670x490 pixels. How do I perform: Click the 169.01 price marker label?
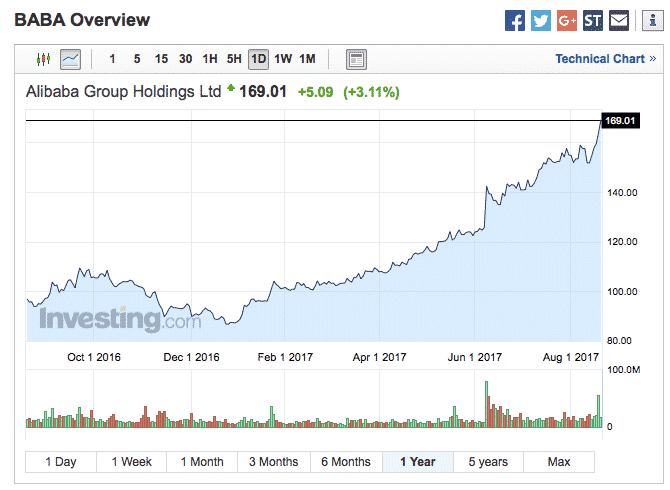click(621, 120)
